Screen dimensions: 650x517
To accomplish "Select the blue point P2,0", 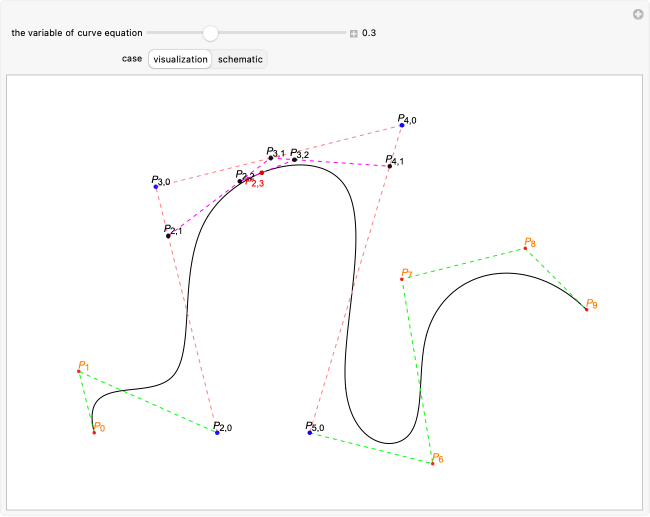I will pos(217,432).
